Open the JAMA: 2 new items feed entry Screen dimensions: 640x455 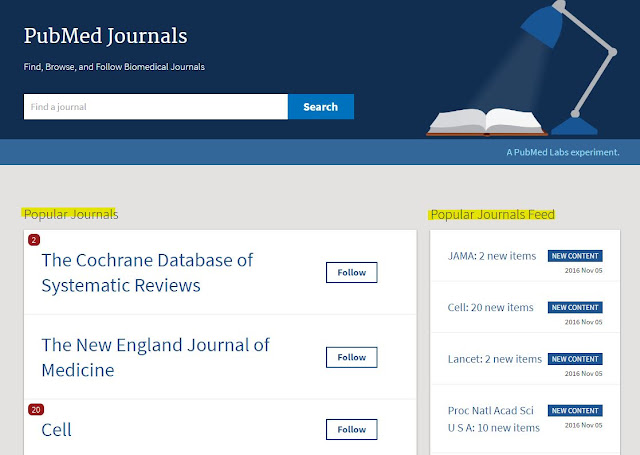click(492, 256)
